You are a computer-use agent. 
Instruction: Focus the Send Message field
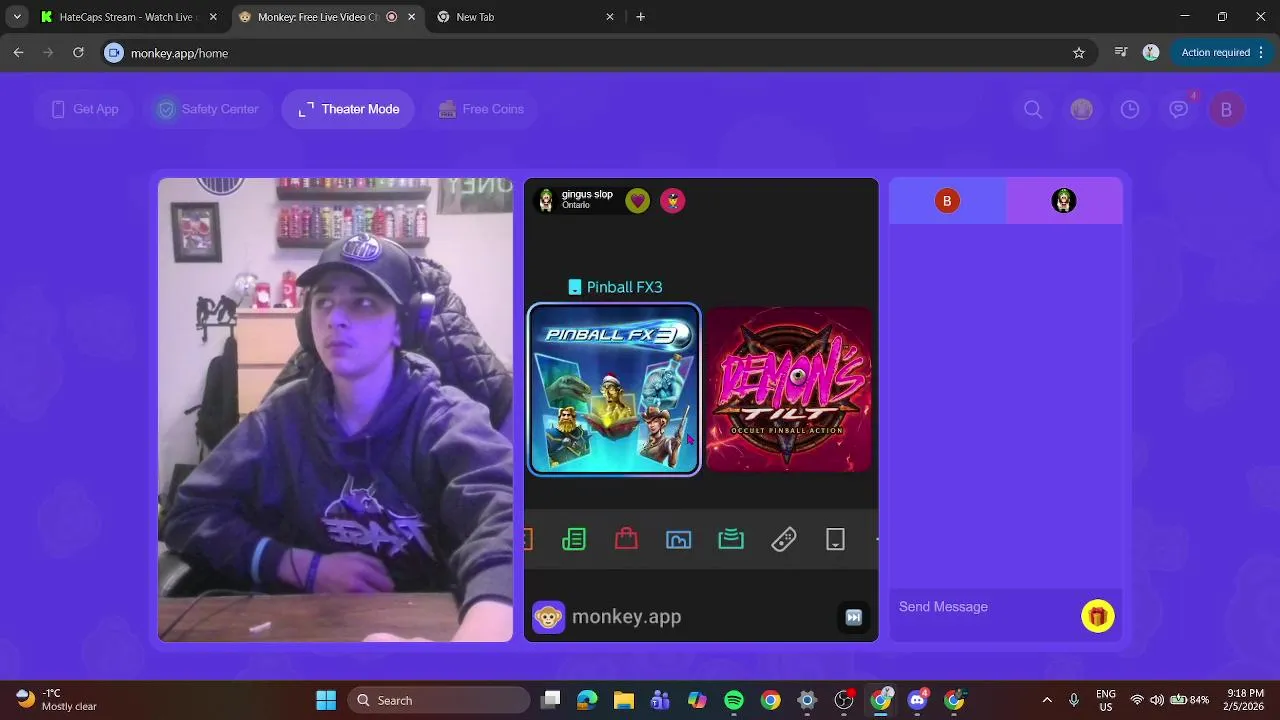tap(983, 607)
